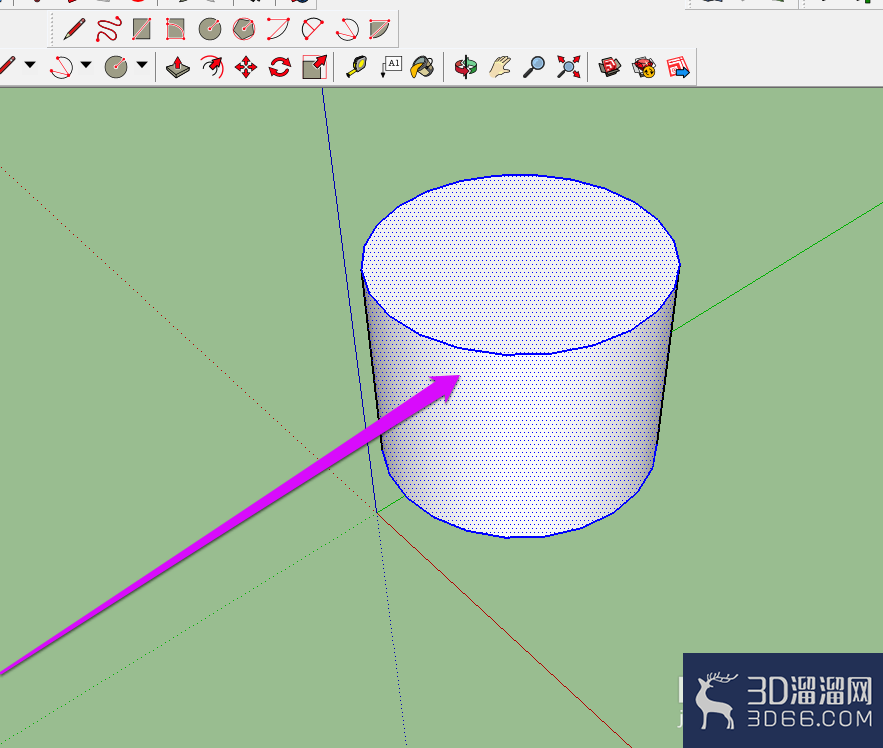Select the Freehand drawing tool
This screenshot has width=883, height=748.
[x=108, y=29]
